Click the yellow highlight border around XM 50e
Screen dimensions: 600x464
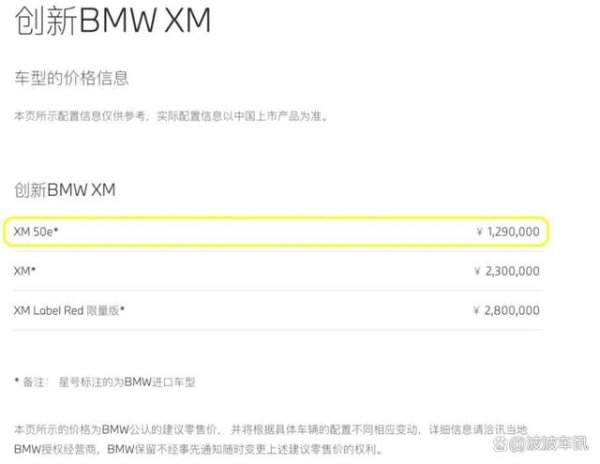click(277, 218)
